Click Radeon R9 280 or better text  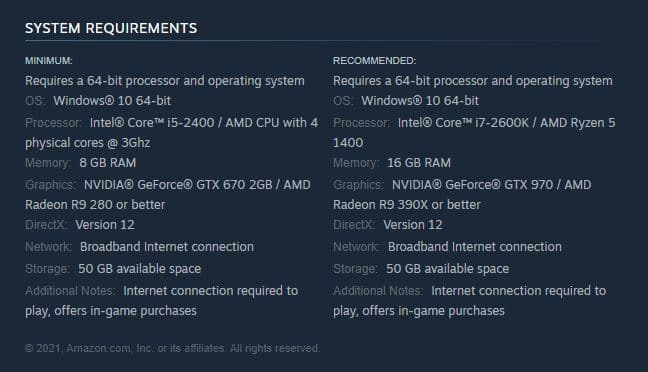pyautogui.click(x=95, y=205)
